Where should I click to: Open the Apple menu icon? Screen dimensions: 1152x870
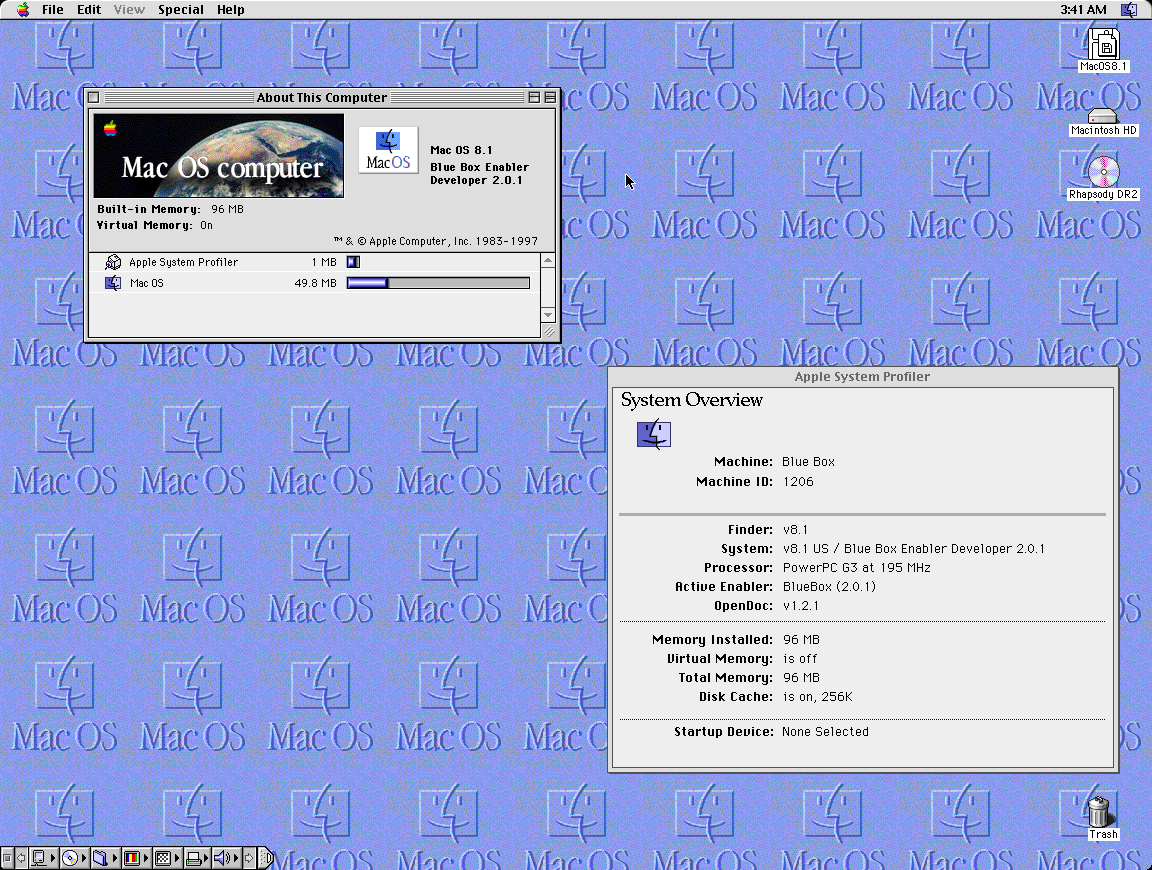tap(23, 10)
